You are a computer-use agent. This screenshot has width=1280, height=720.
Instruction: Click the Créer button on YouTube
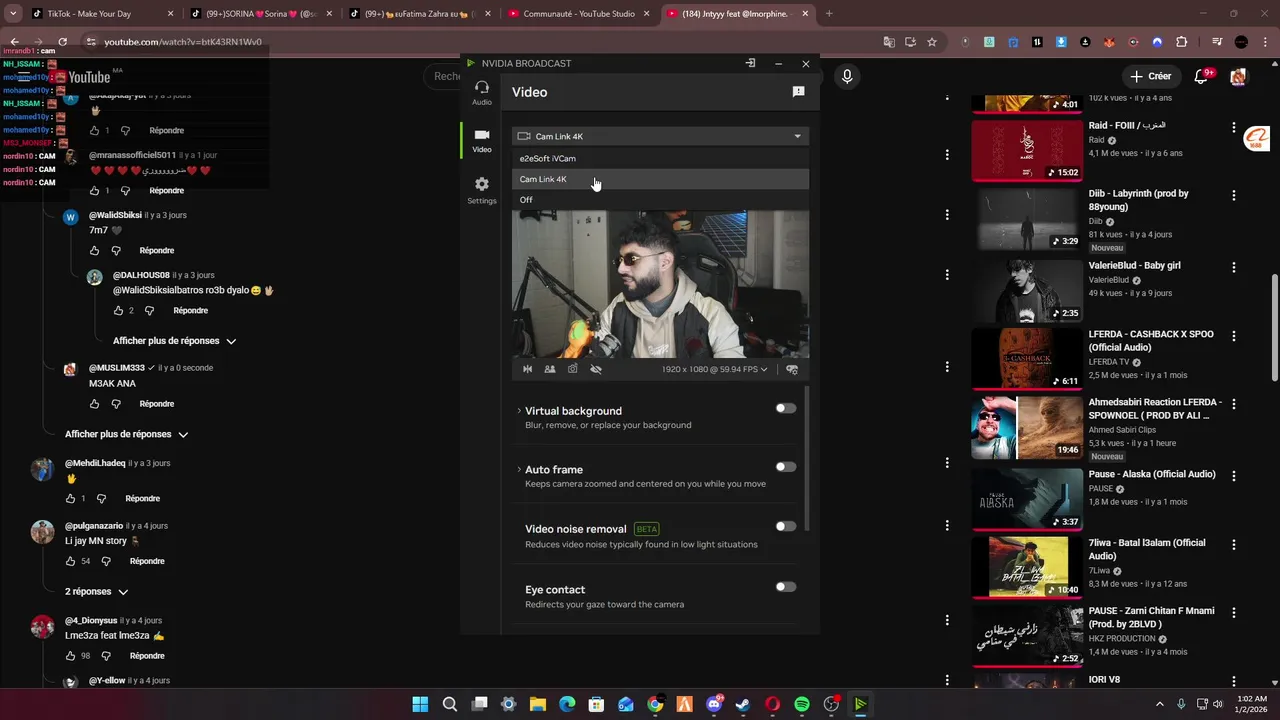point(1150,76)
